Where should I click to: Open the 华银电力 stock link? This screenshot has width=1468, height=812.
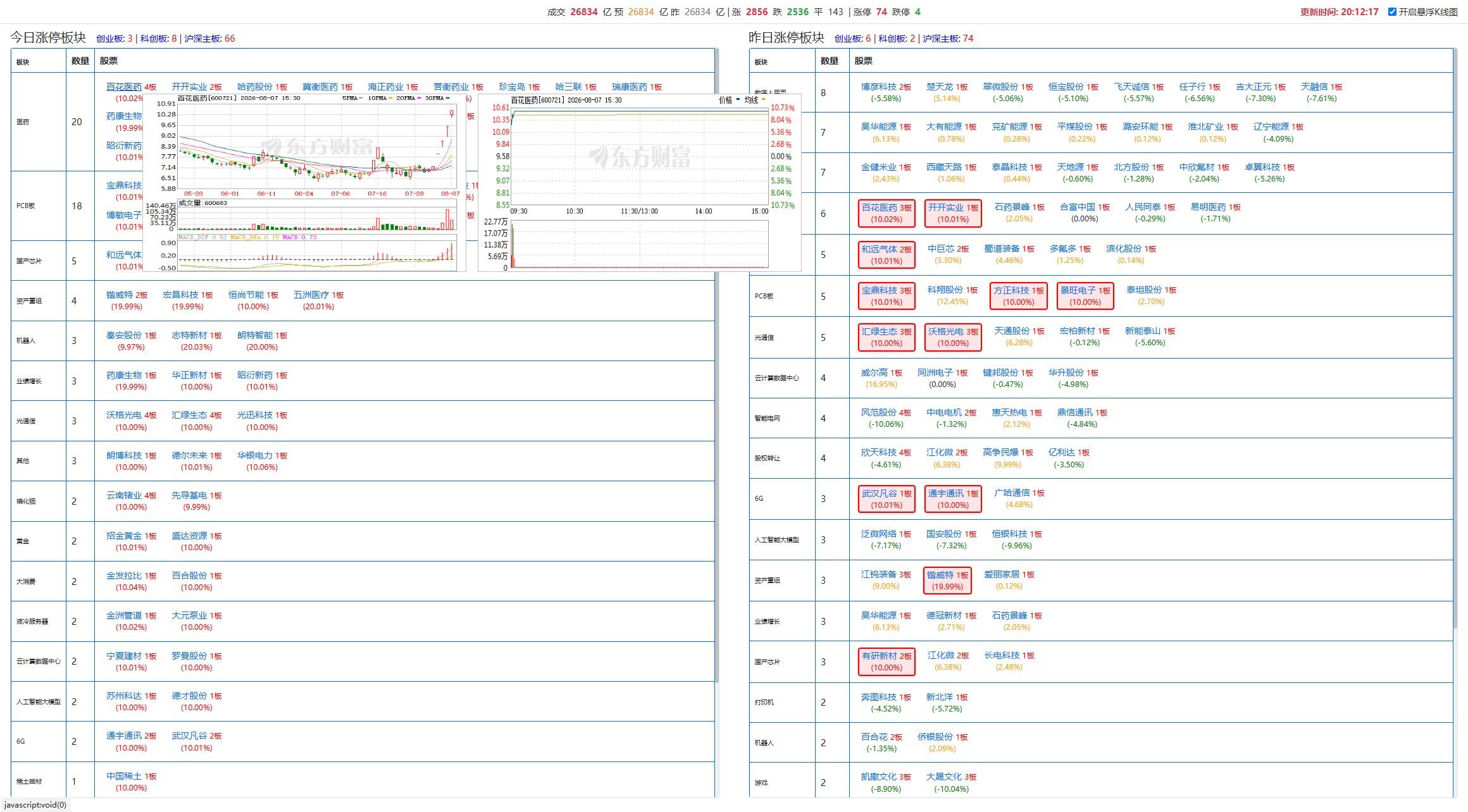pos(255,455)
